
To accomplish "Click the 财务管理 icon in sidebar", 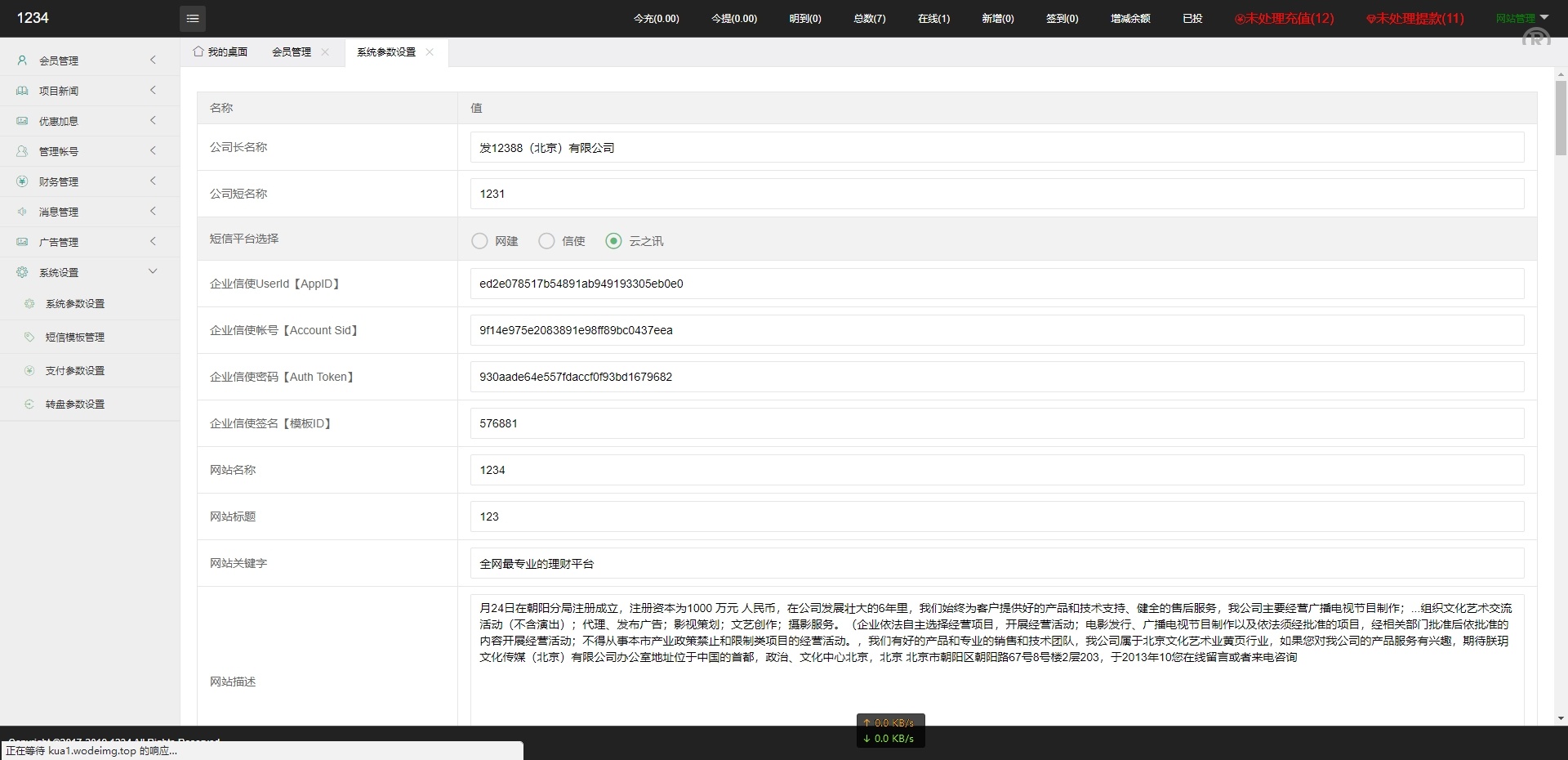I will point(22,181).
